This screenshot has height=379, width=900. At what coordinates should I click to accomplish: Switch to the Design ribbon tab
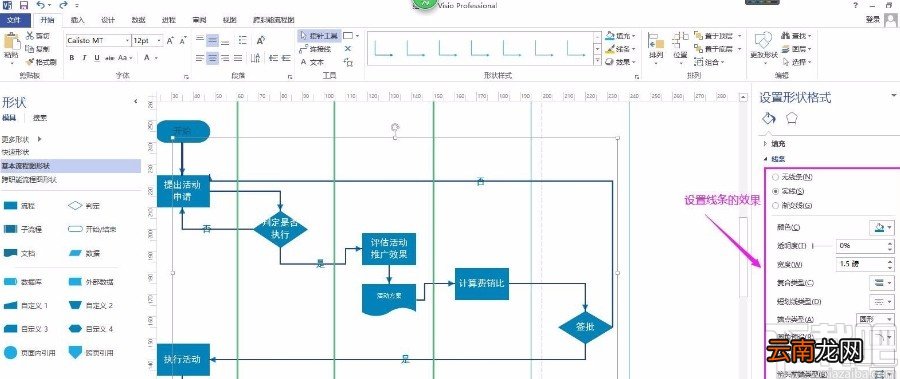pyautogui.click(x=108, y=20)
